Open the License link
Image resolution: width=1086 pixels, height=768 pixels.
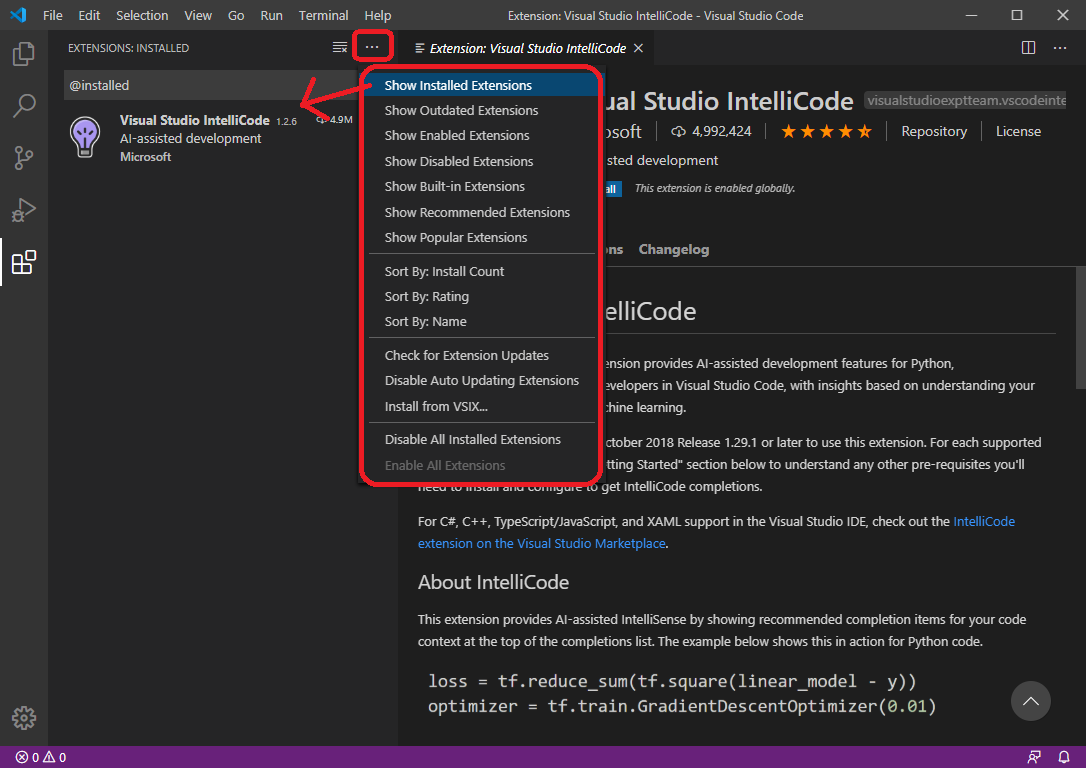tap(1018, 132)
